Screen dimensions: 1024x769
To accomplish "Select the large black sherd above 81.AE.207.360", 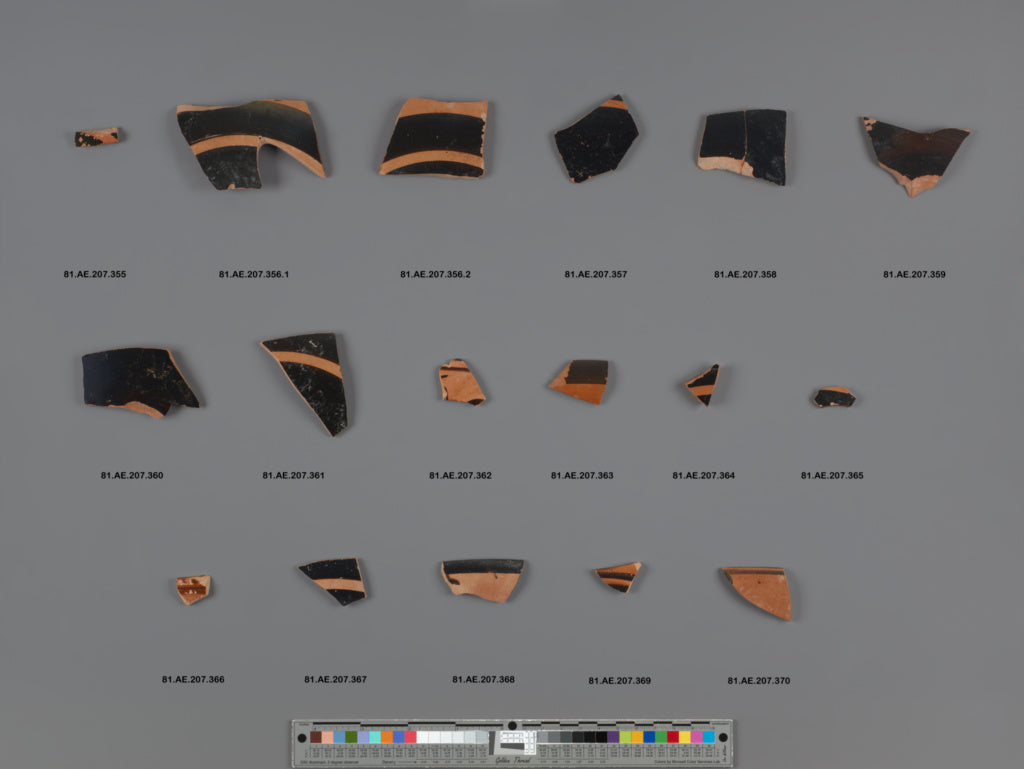I will pyautogui.click(x=137, y=380).
